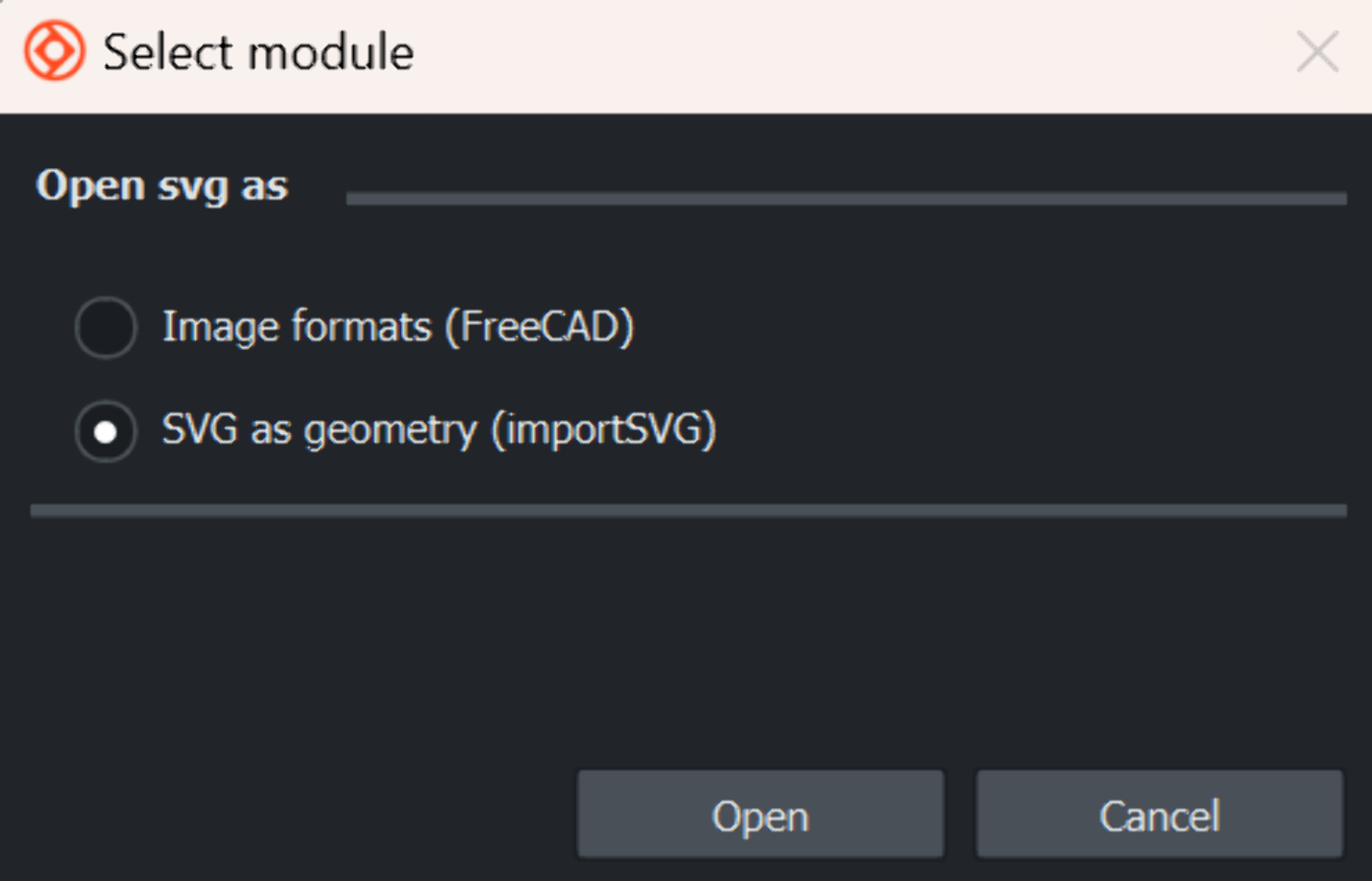The height and width of the screenshot is (881, 1372).
Task: Click the "Image formats (FreeCAD)" label text
Action: [x=397, y=327]
